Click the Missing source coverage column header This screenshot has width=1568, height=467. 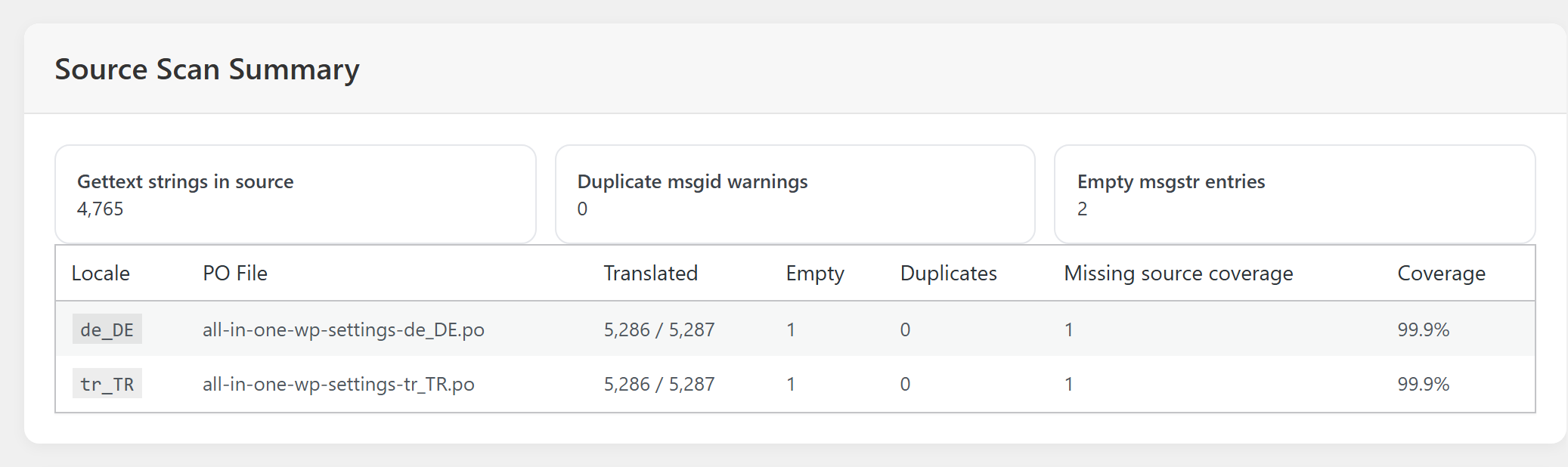pyautogui.click(x=1179, y=274)
